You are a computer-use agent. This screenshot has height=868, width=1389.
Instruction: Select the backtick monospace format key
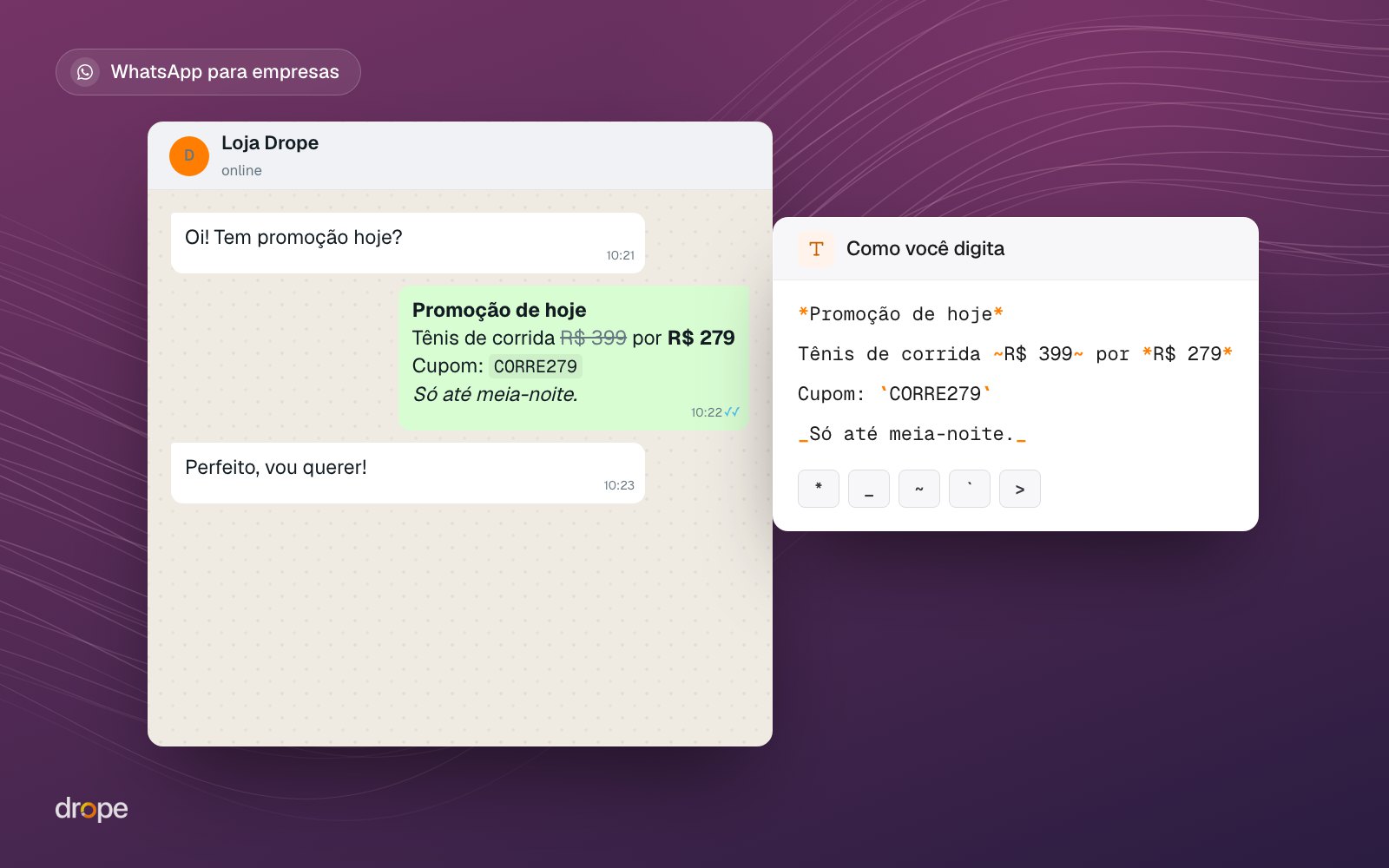point(970,489)
